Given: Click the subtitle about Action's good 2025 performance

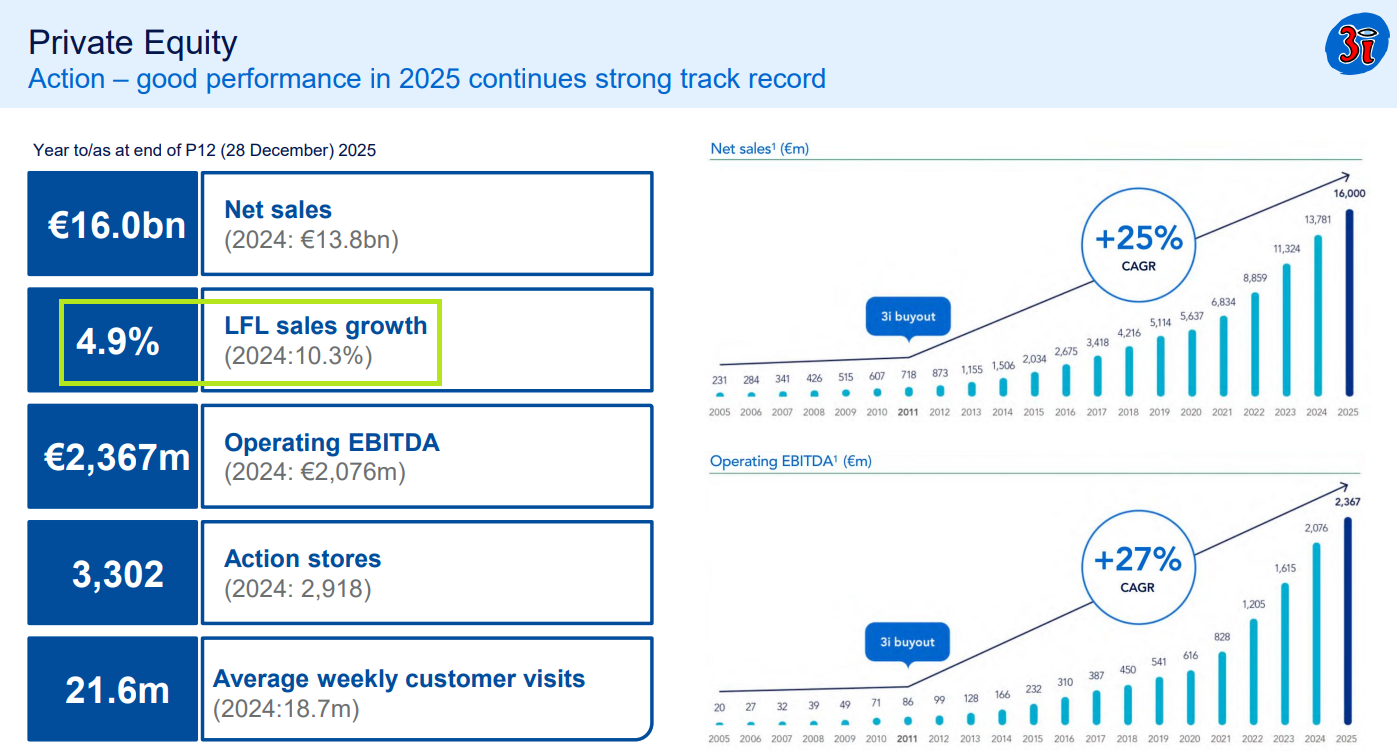Looking at the screenshot, I should click(427, 79).
